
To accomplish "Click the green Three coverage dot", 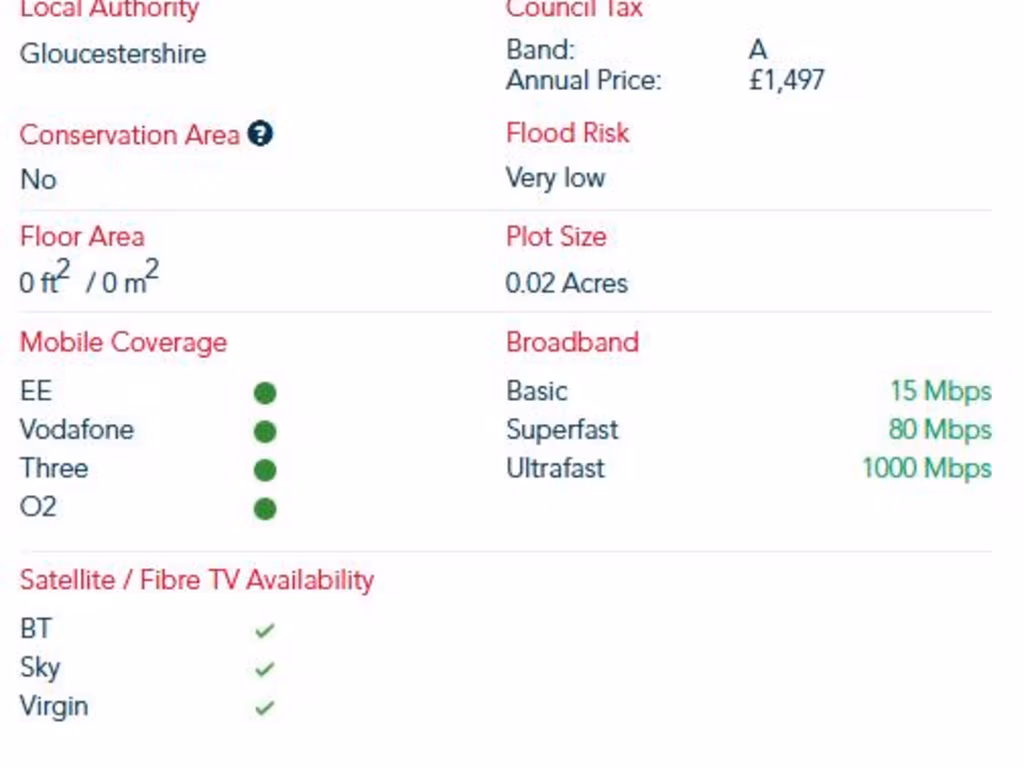I will (265, 470).
